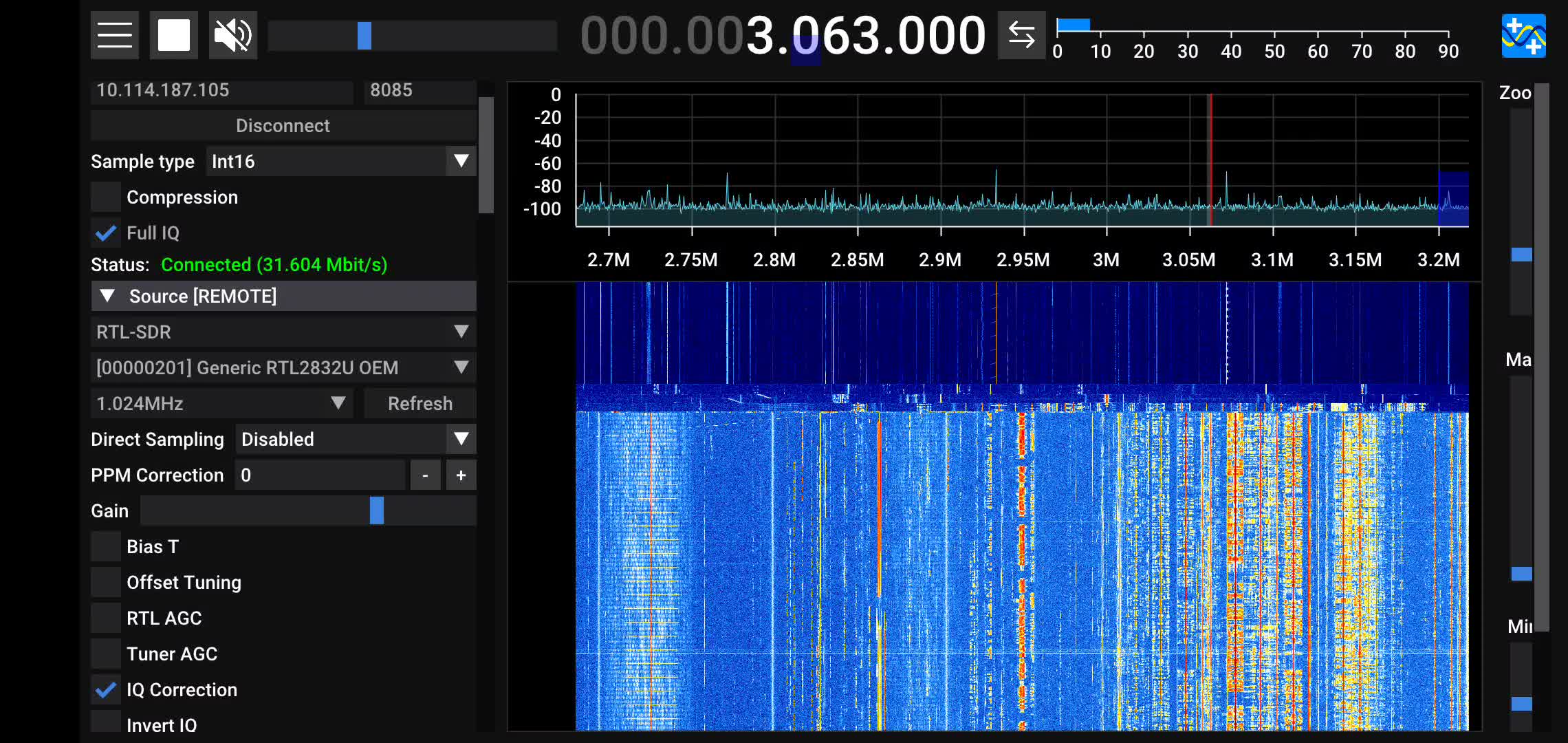
Task: Increase PPM Correction with plus button
Action: click(461, 475)
